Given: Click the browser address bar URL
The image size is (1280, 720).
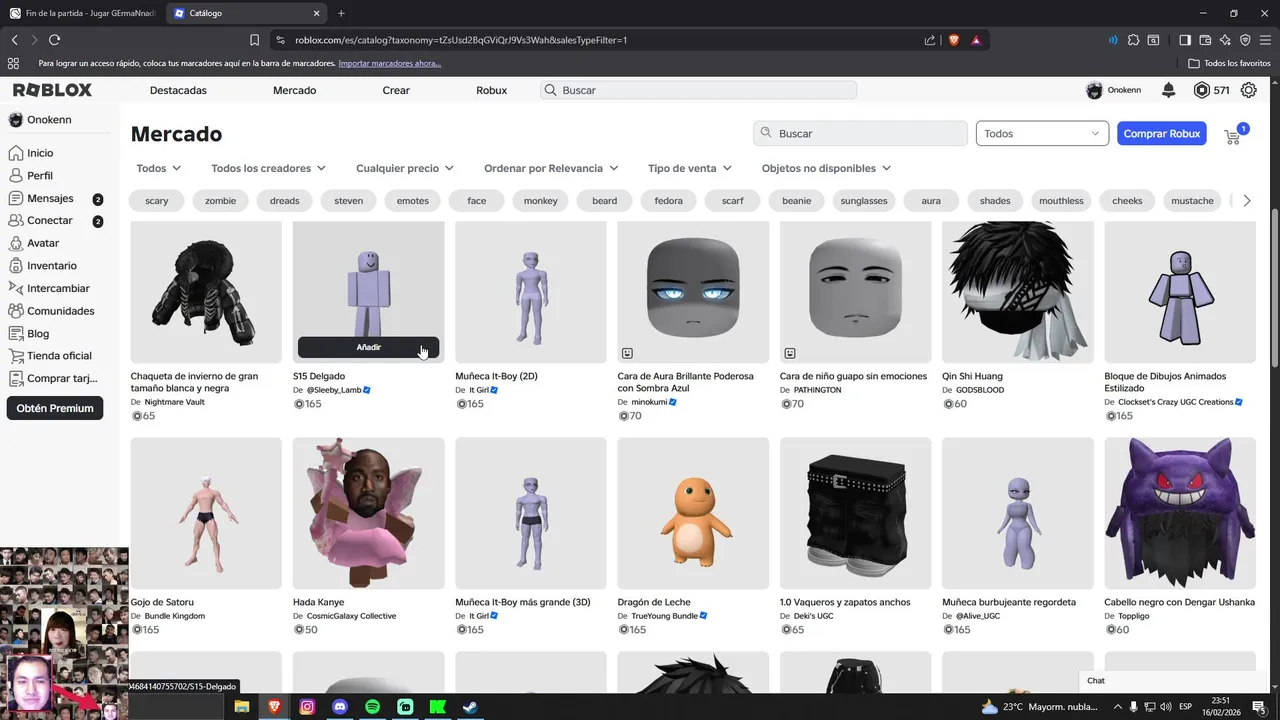Looking at the screenshot, I should (461, 40).
